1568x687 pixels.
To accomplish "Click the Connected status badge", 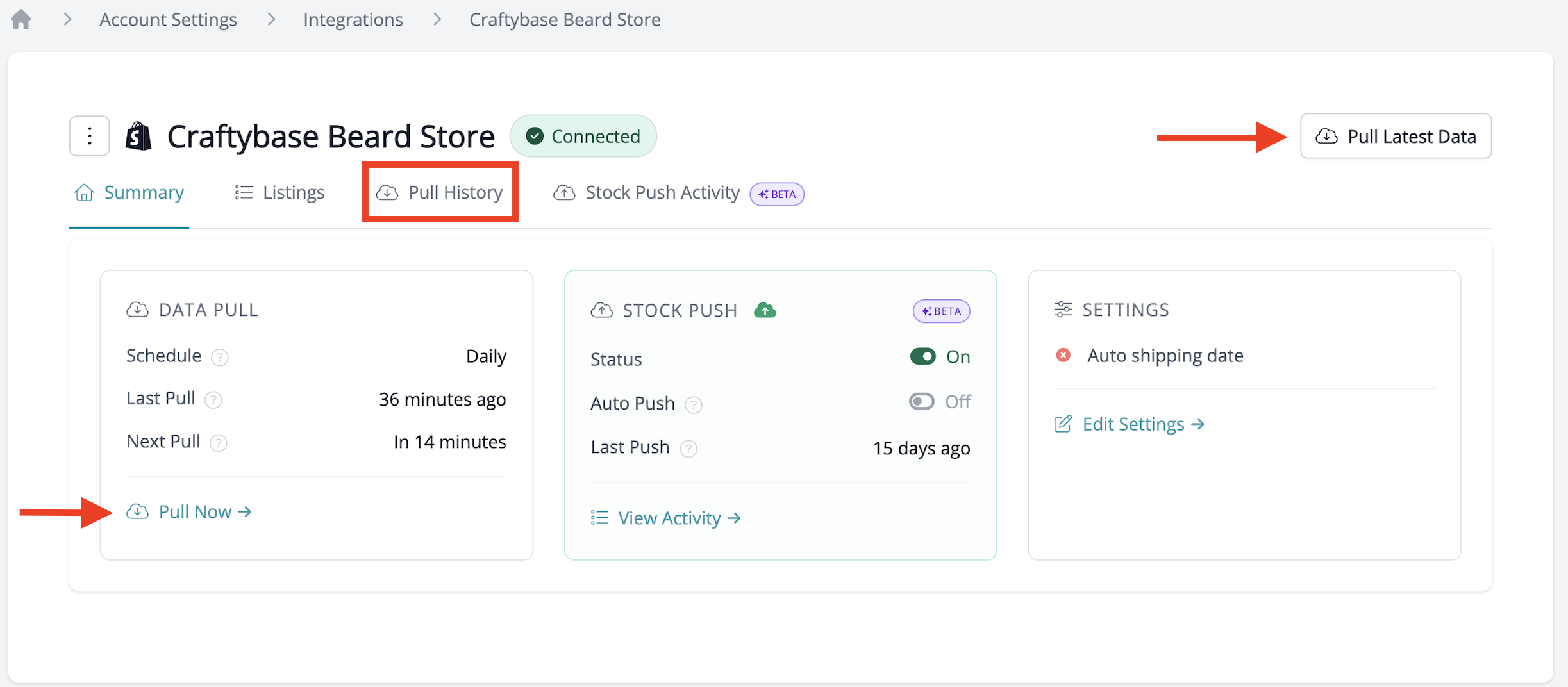I will (583, 136).
